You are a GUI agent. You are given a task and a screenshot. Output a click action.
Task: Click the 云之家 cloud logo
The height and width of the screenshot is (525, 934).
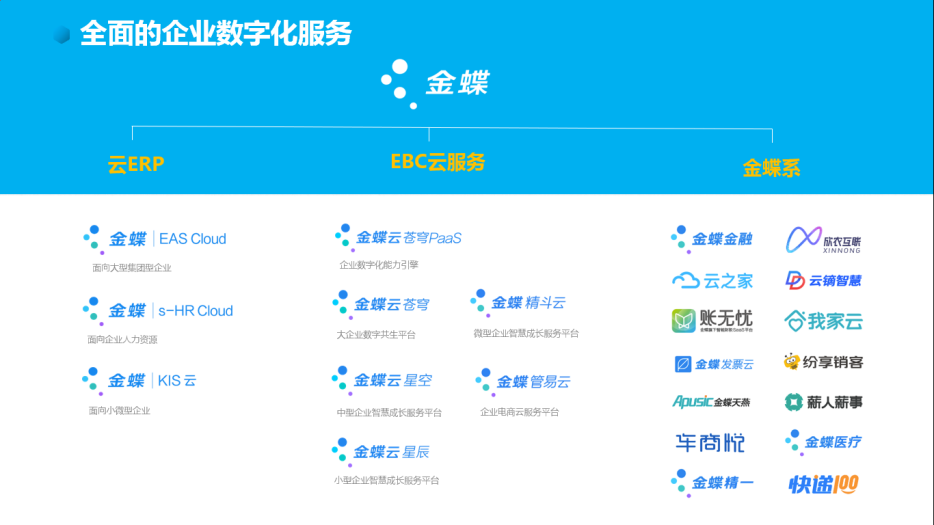(x=712, y=281)
